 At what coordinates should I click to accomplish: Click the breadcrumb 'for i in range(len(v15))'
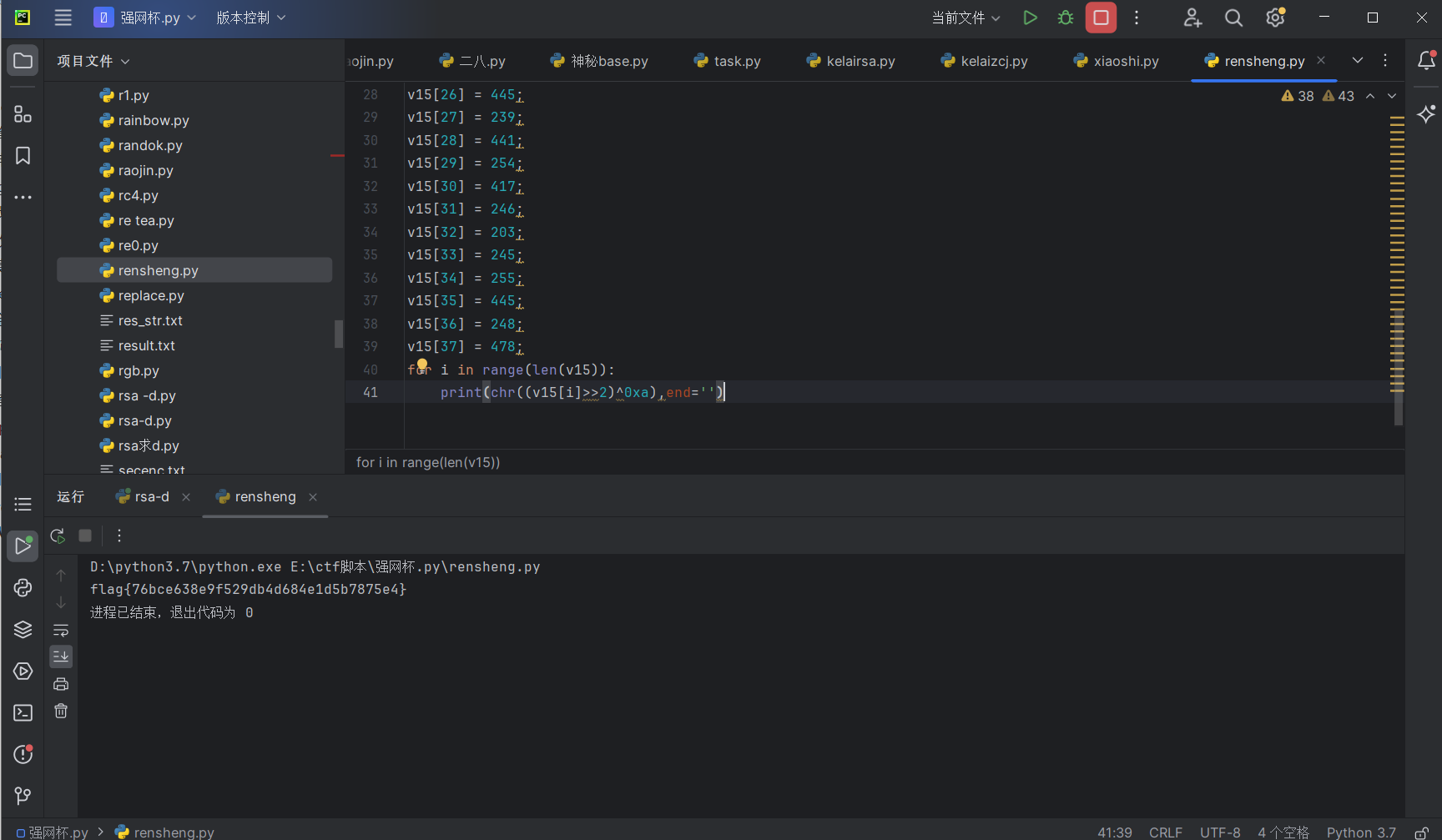tap(428, 462)
